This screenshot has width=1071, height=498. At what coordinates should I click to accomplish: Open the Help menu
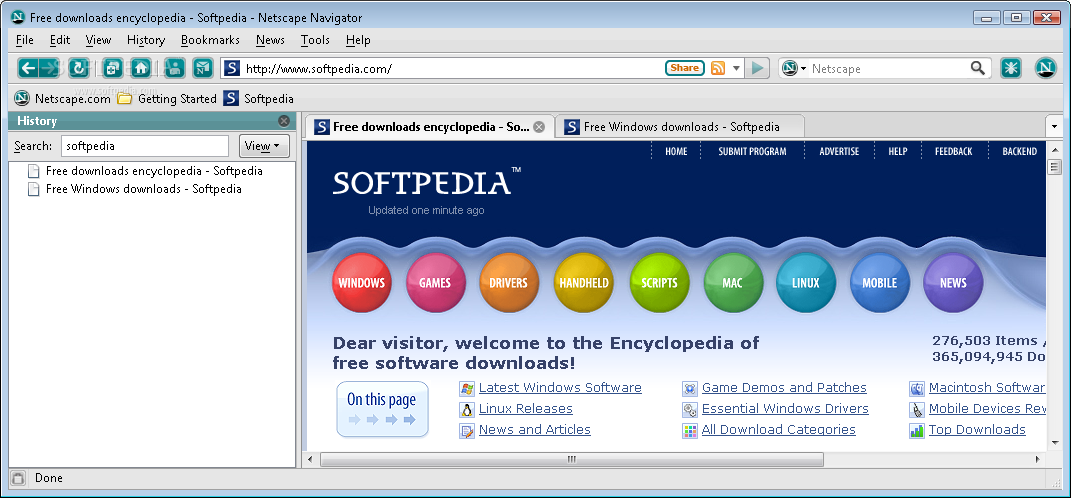point(358,40)
